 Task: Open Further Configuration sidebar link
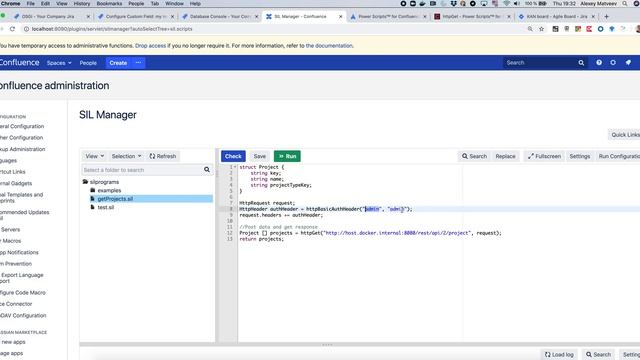22,138
